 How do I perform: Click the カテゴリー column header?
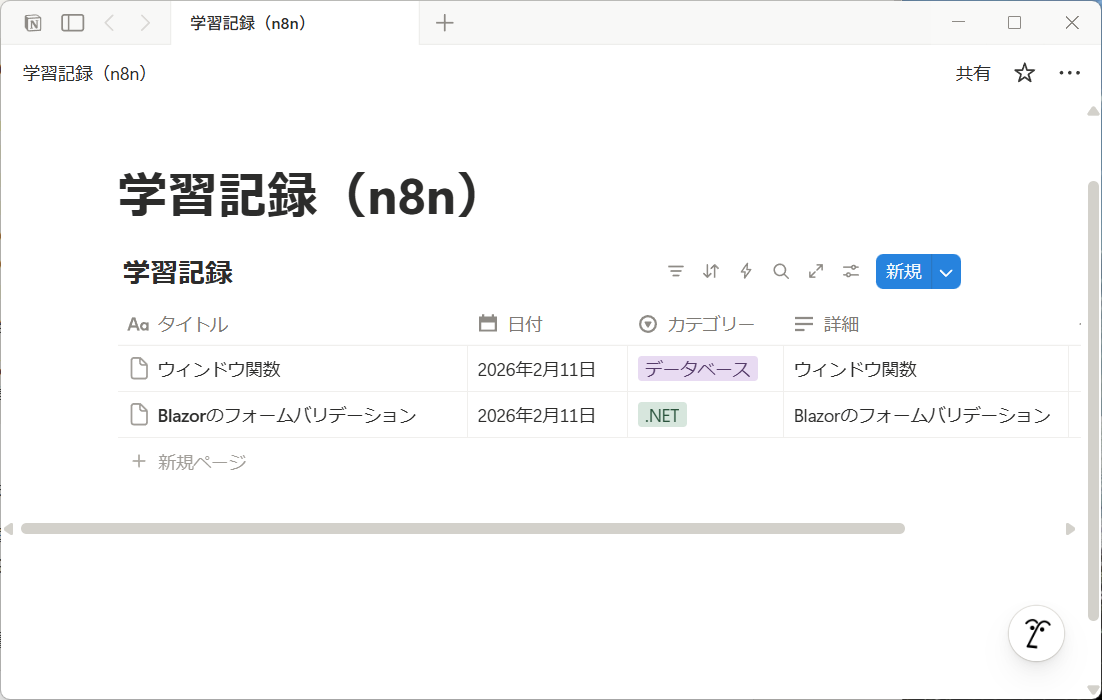[705, 324]
